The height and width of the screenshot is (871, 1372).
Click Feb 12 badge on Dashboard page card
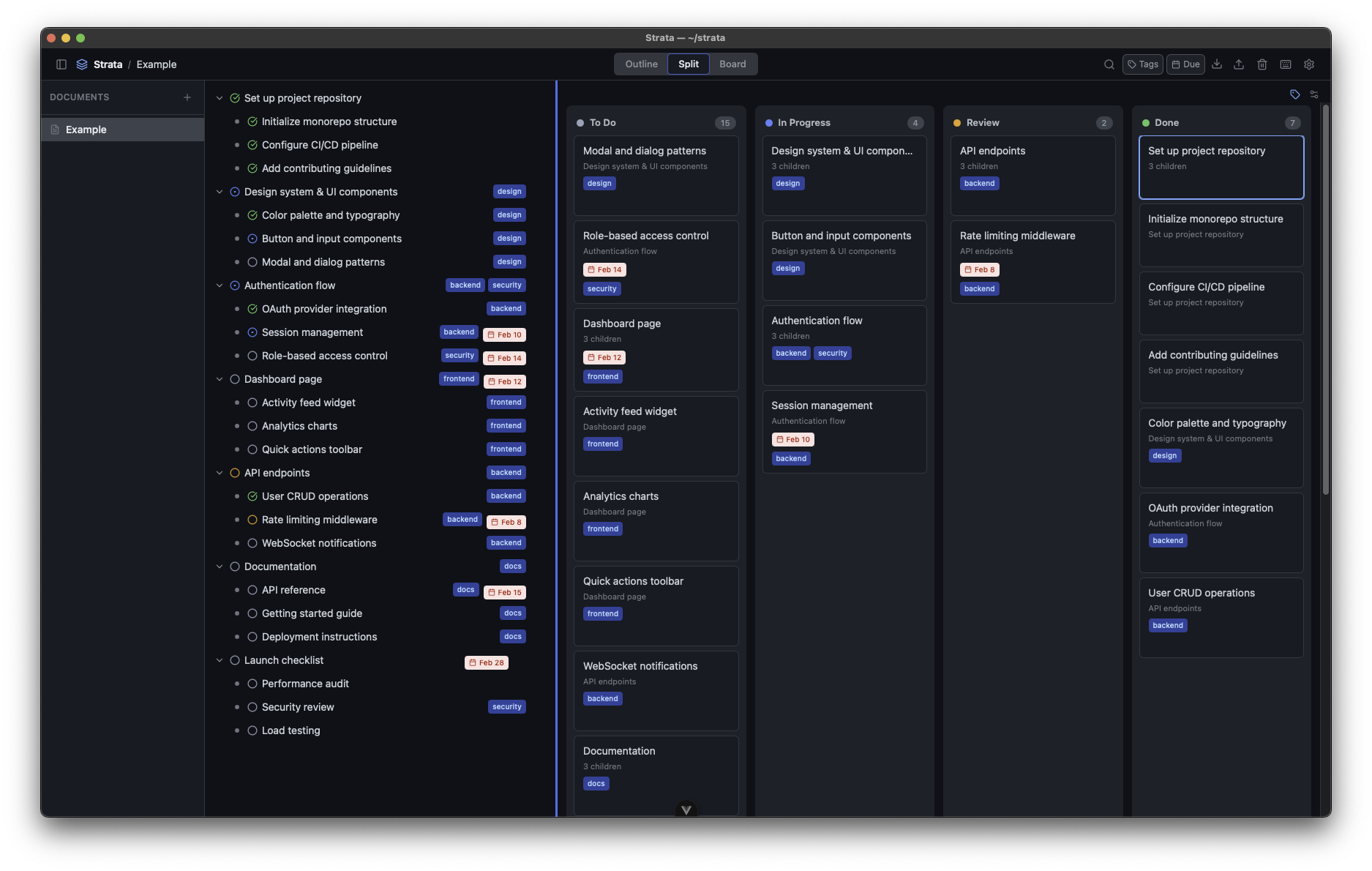tap(604, 358)
